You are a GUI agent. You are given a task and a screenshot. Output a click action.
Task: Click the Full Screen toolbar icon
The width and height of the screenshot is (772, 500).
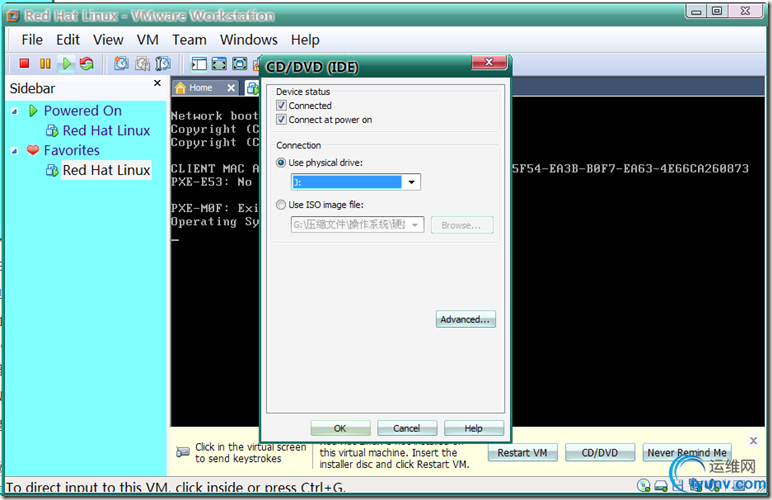pyautogui.click(x=240, y=63)
